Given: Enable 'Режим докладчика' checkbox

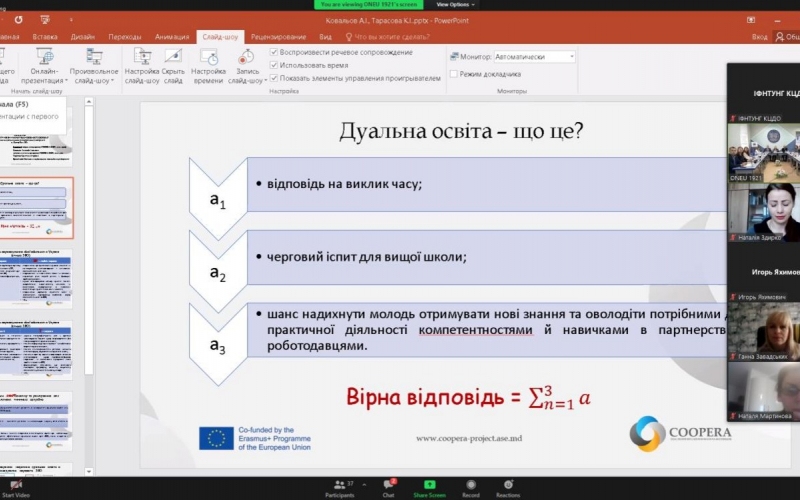Looking at the screenshot, I should (x=454, y=74).
